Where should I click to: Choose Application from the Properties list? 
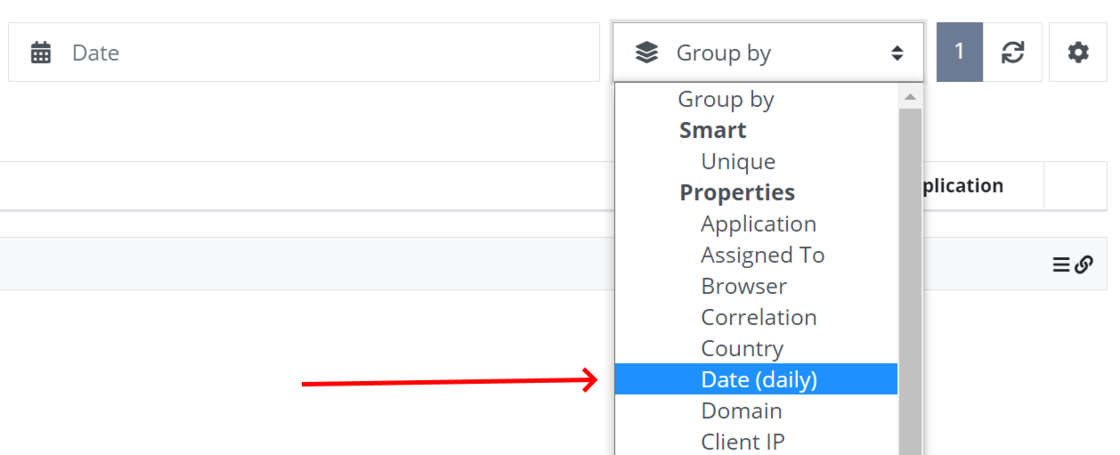756,224
